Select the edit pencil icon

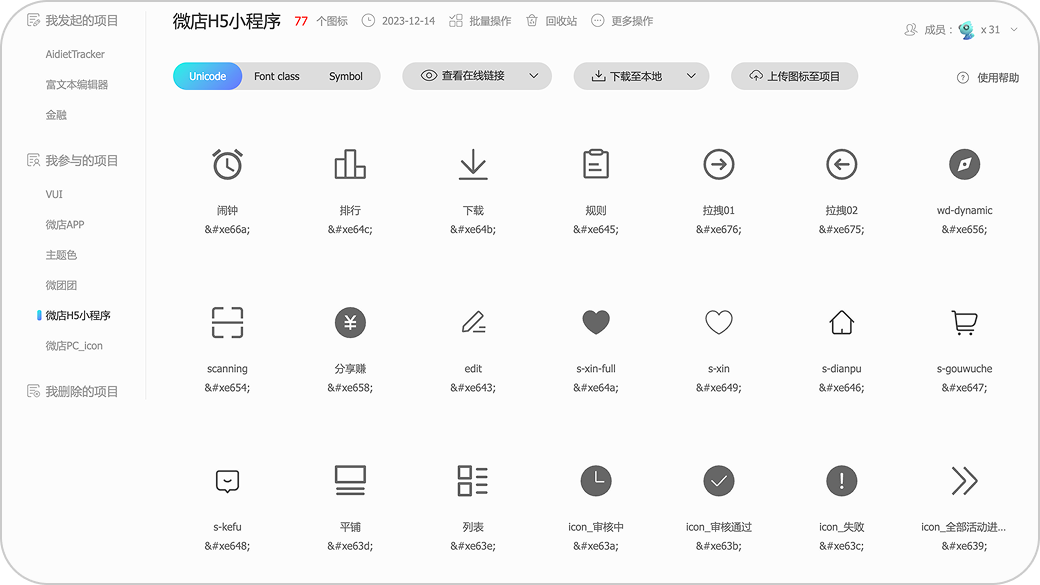473,322
